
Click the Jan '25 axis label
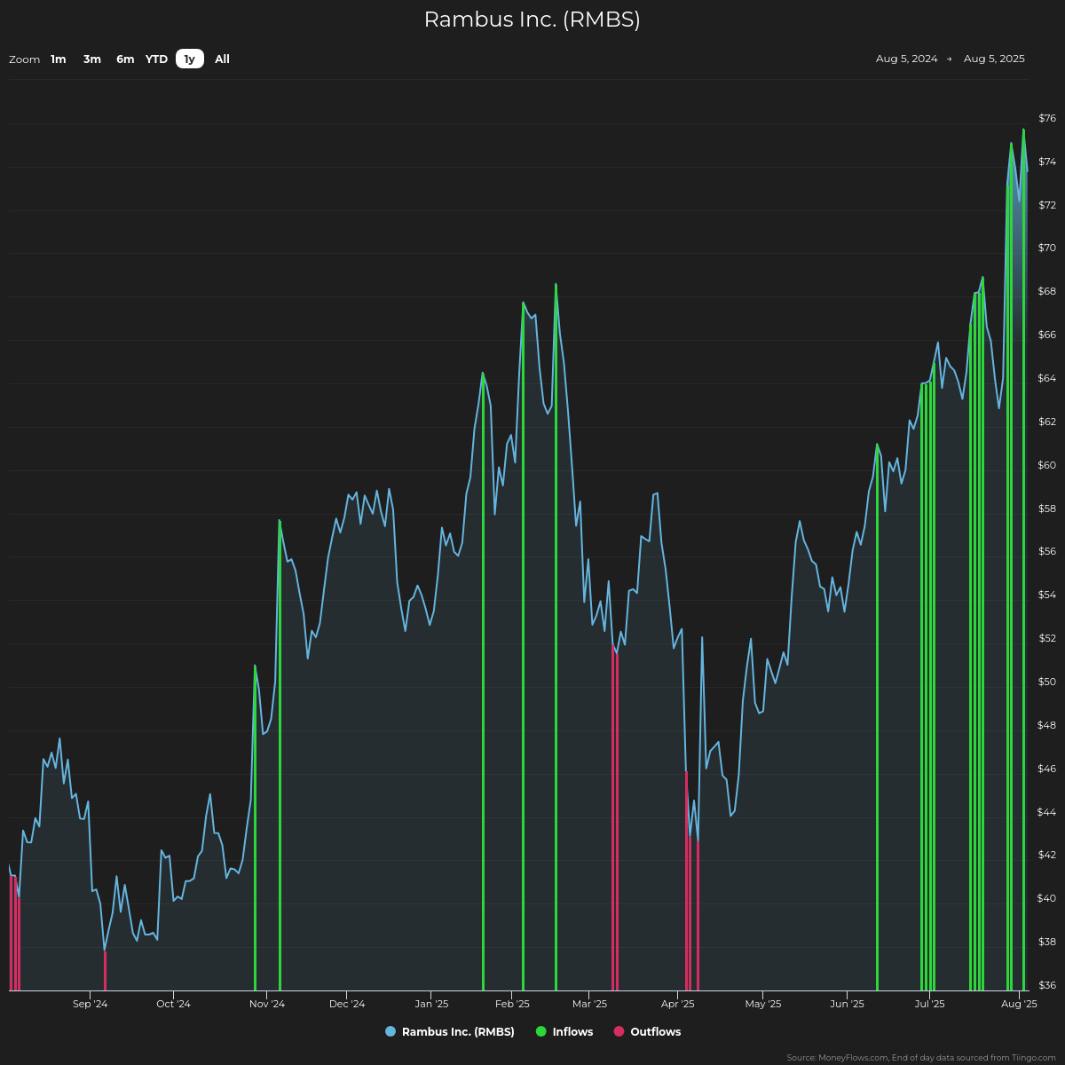[x=432, y=1004]
